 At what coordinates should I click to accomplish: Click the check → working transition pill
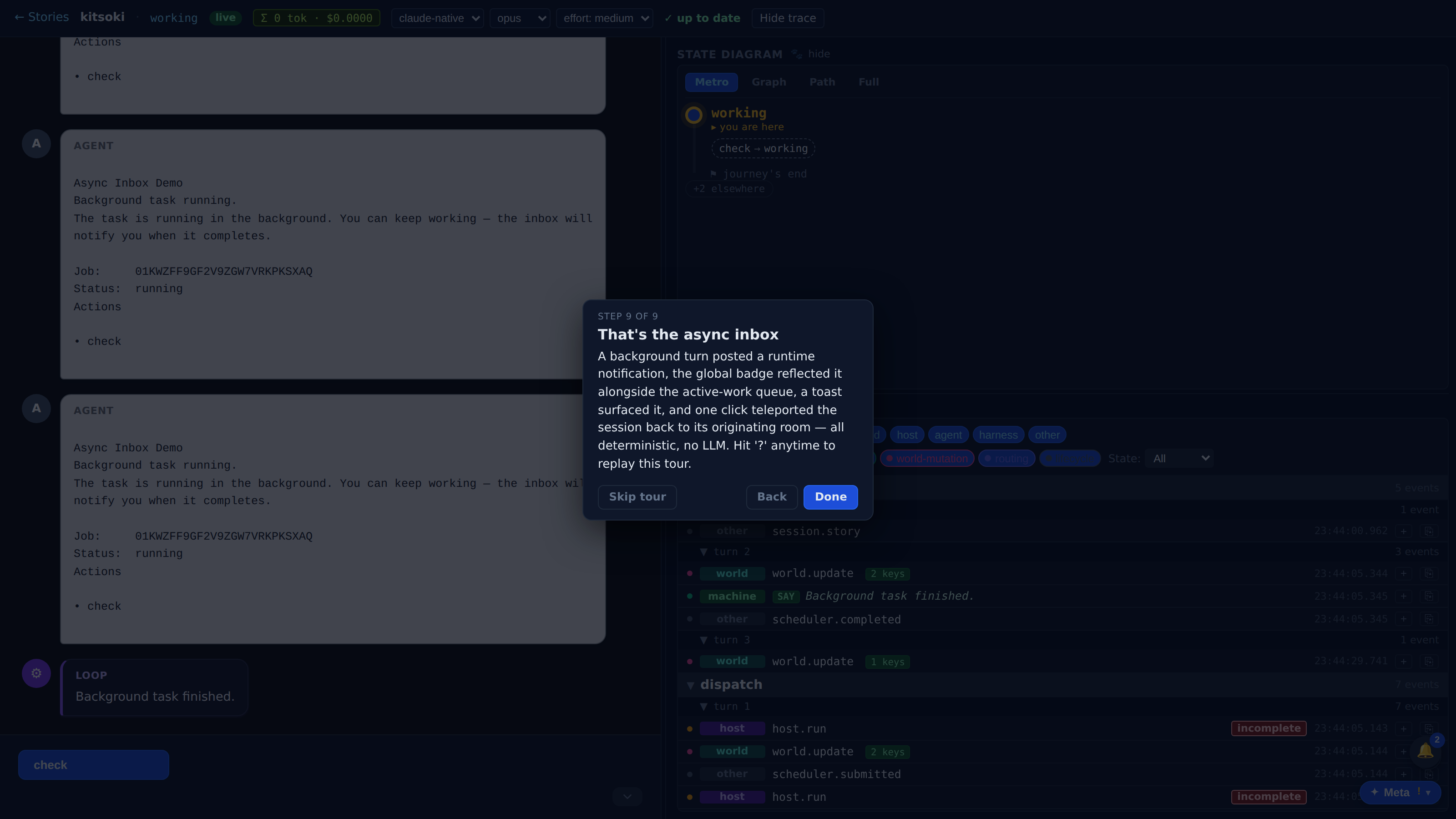(x=763, y=149)
